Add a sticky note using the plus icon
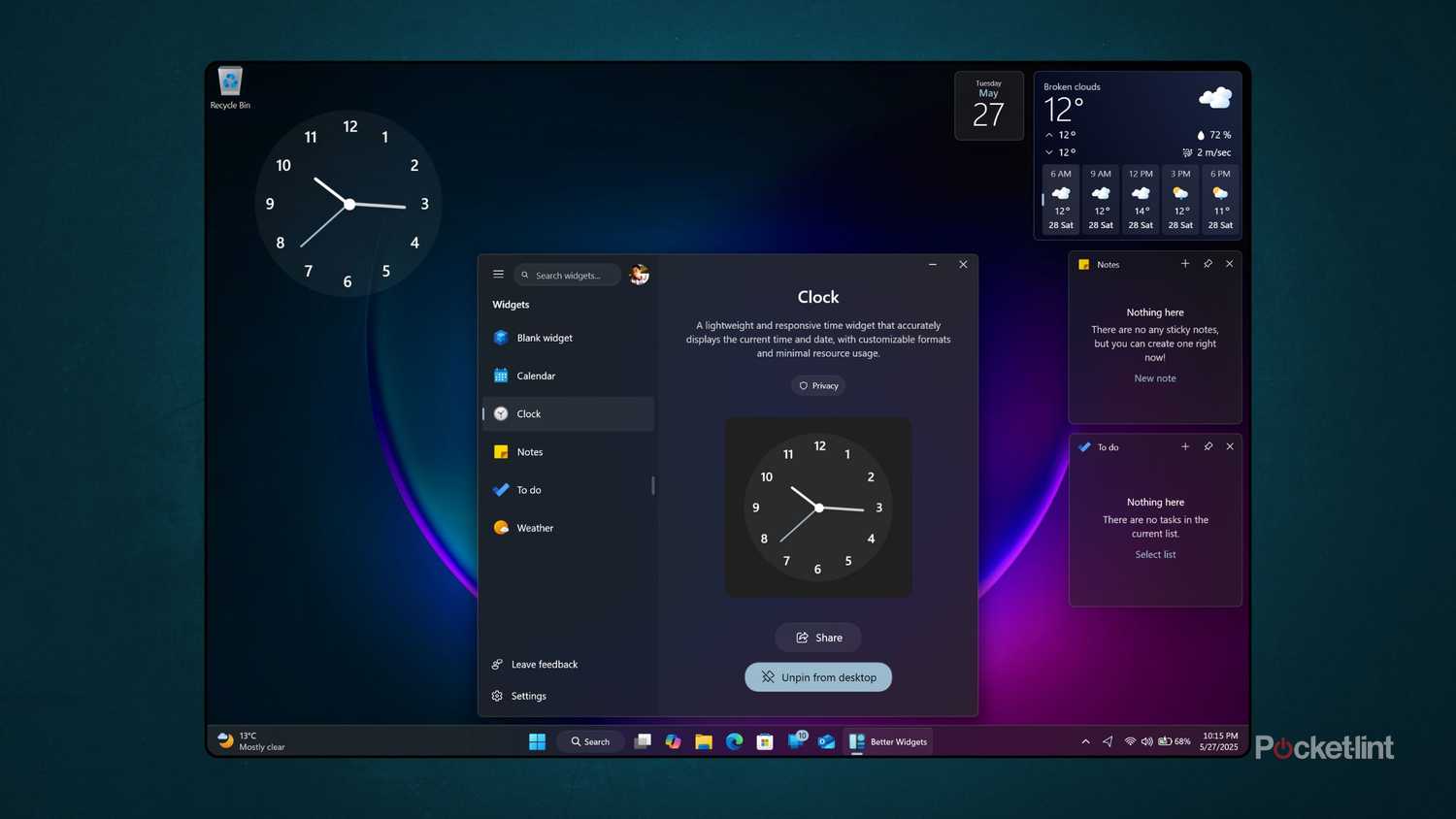 [x=1185, y=263]
